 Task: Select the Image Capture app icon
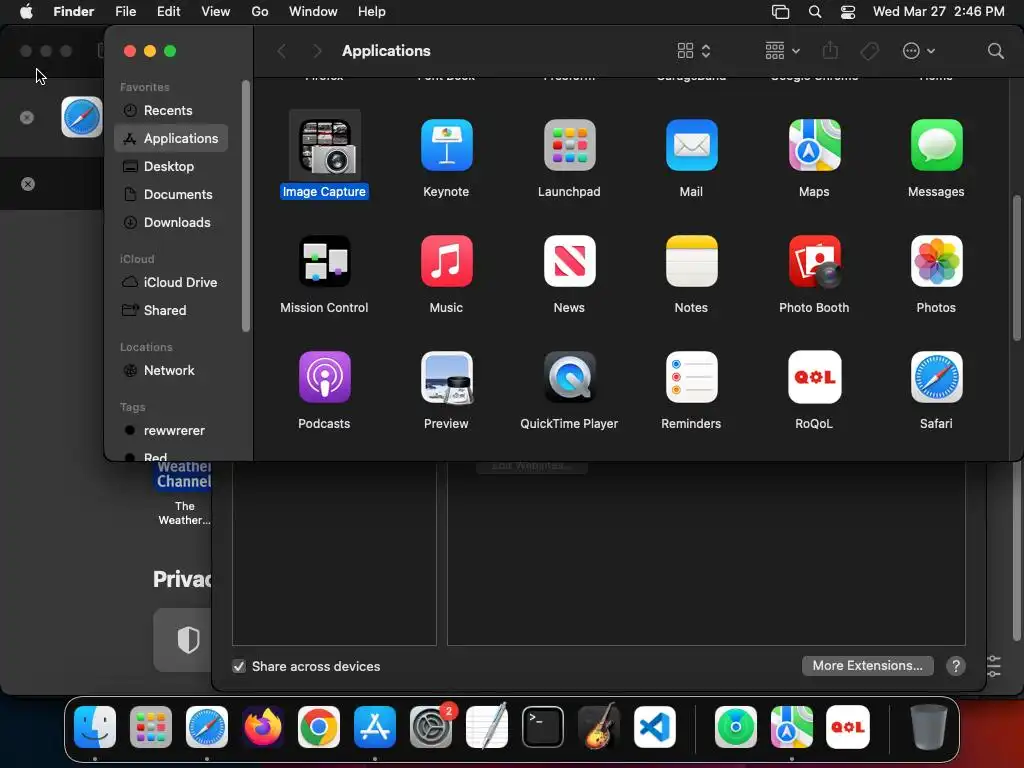pyautogui.click(x=325, y=145)
